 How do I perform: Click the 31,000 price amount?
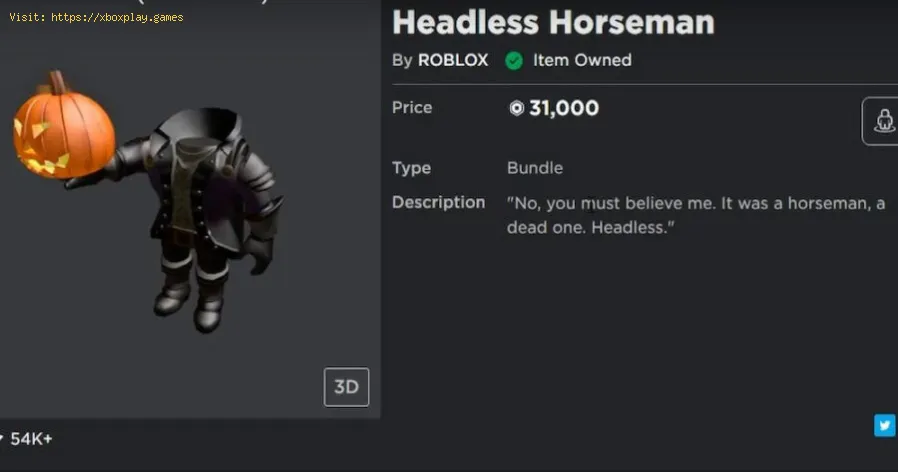click(564, 108)
